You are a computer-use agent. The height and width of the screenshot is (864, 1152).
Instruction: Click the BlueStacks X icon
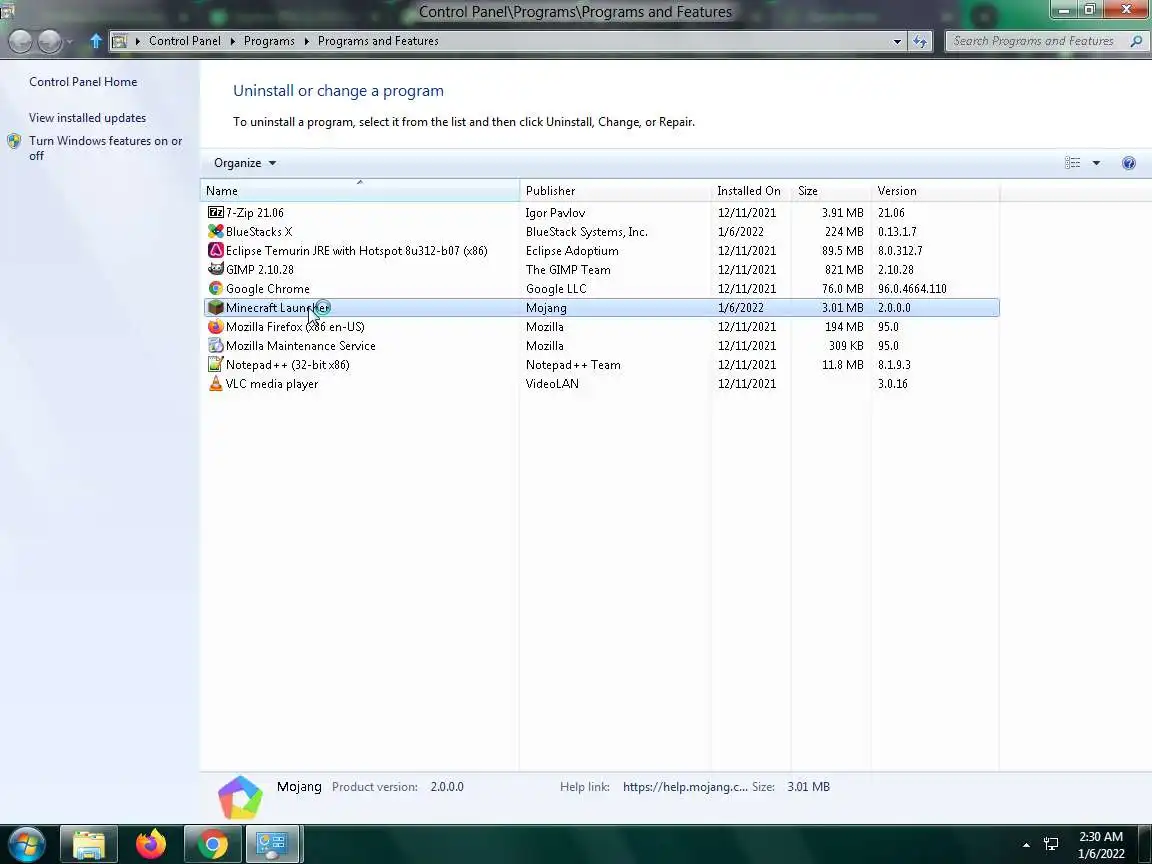point(215,231)
